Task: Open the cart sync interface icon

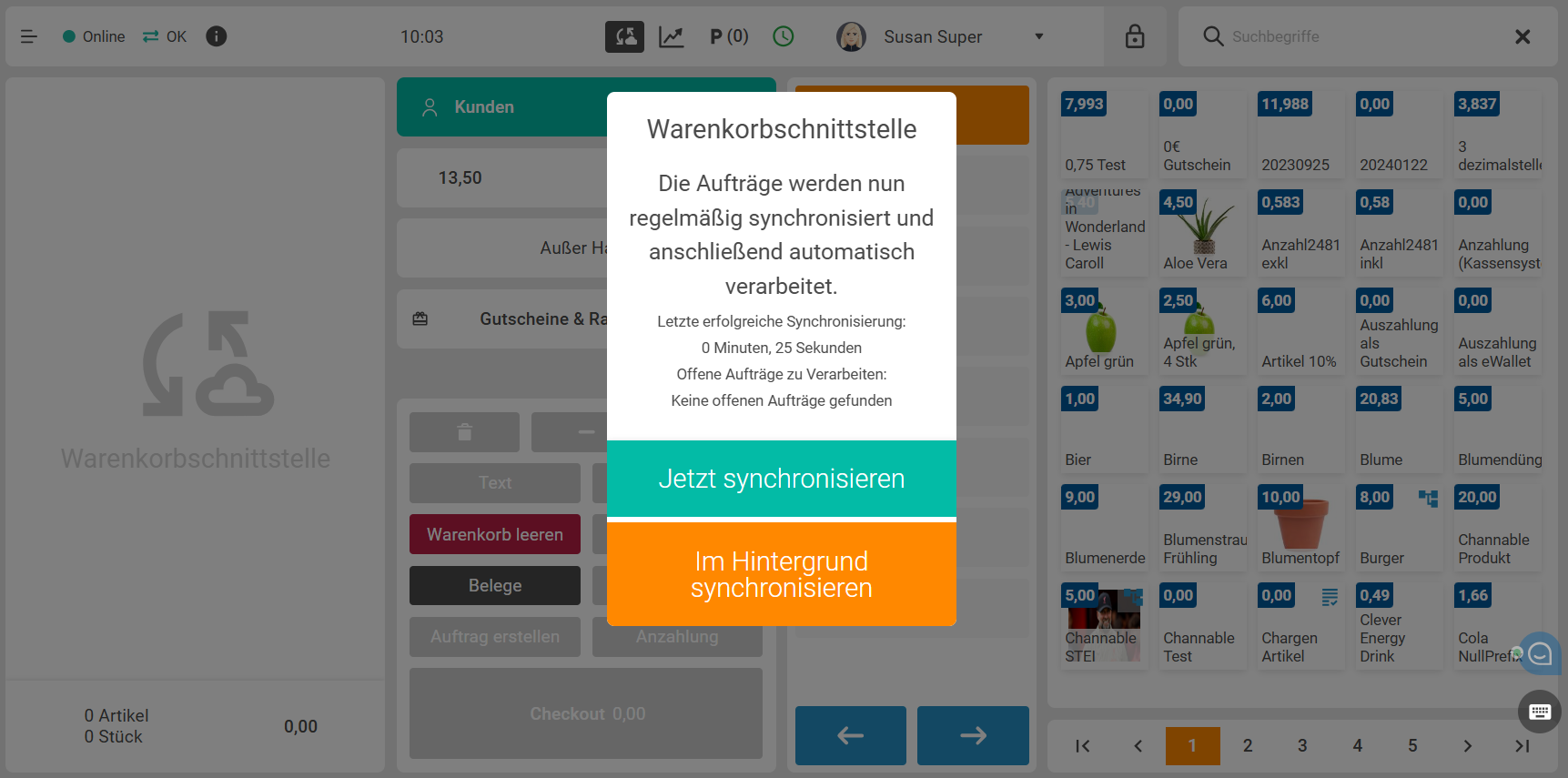Action: coord(624,36)
